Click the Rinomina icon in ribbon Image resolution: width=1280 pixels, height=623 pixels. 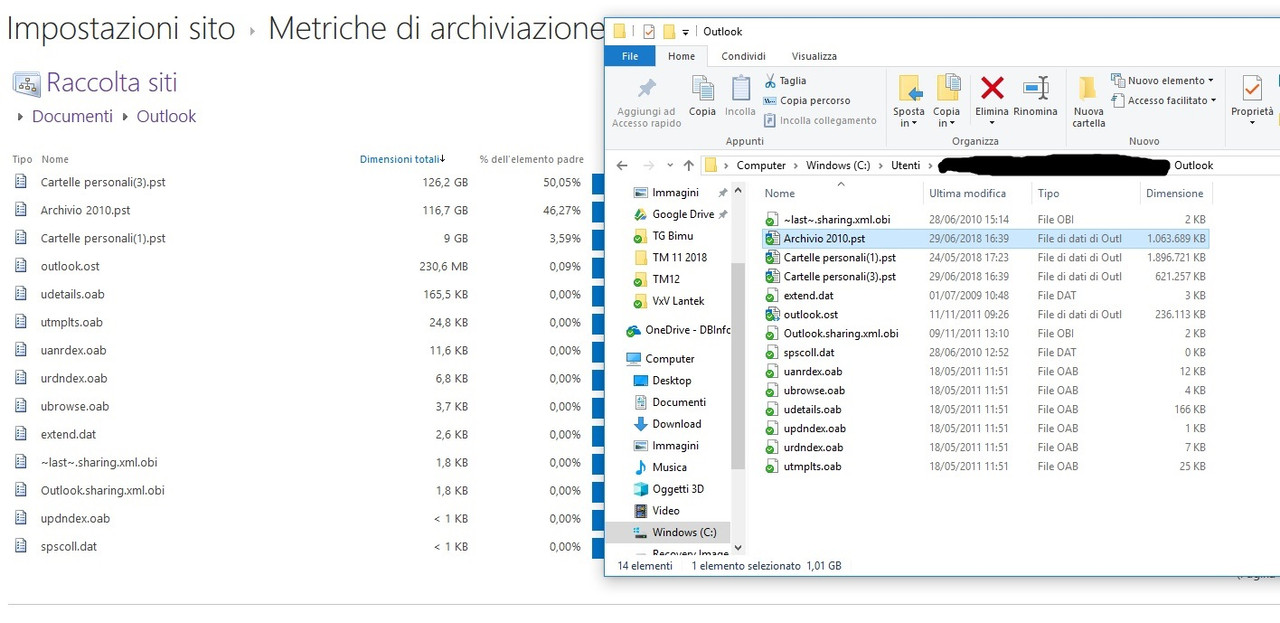coord(1035,88)
